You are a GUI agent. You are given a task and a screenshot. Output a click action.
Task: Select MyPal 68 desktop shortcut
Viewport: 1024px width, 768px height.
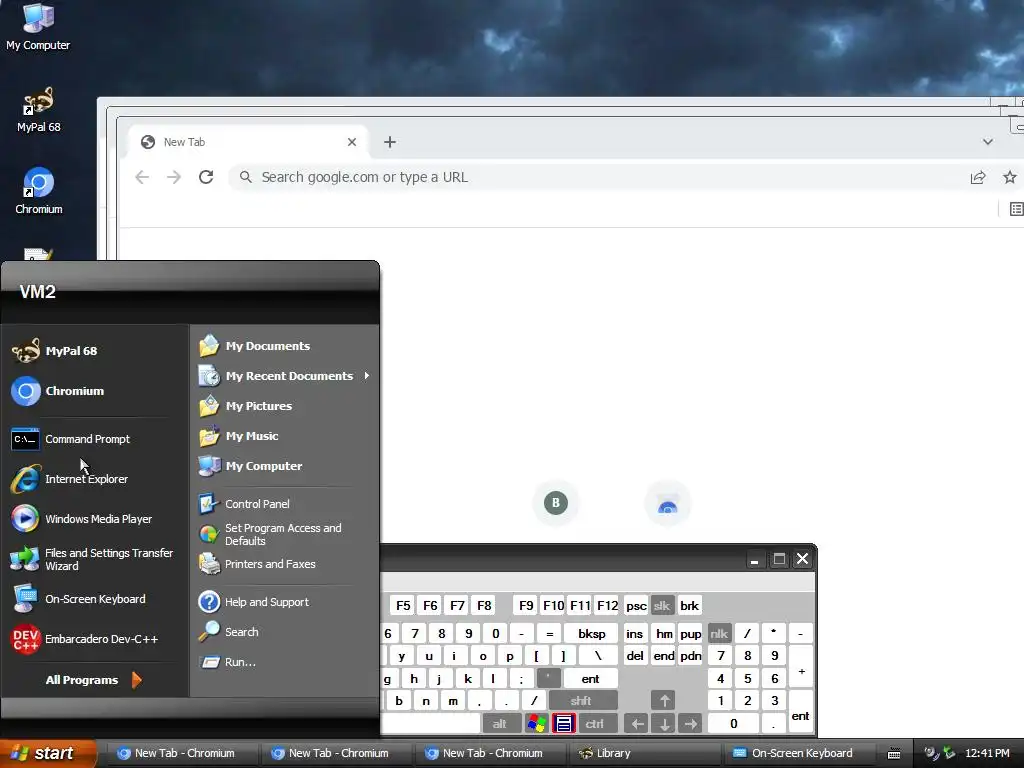(39, 109)
